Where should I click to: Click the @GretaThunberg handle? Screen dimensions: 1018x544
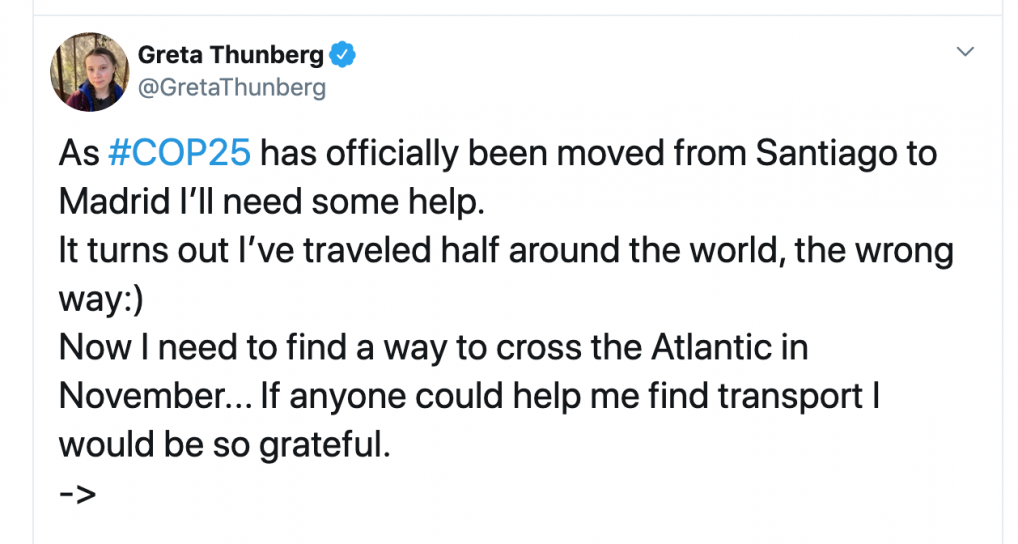[x=232, y=88]
